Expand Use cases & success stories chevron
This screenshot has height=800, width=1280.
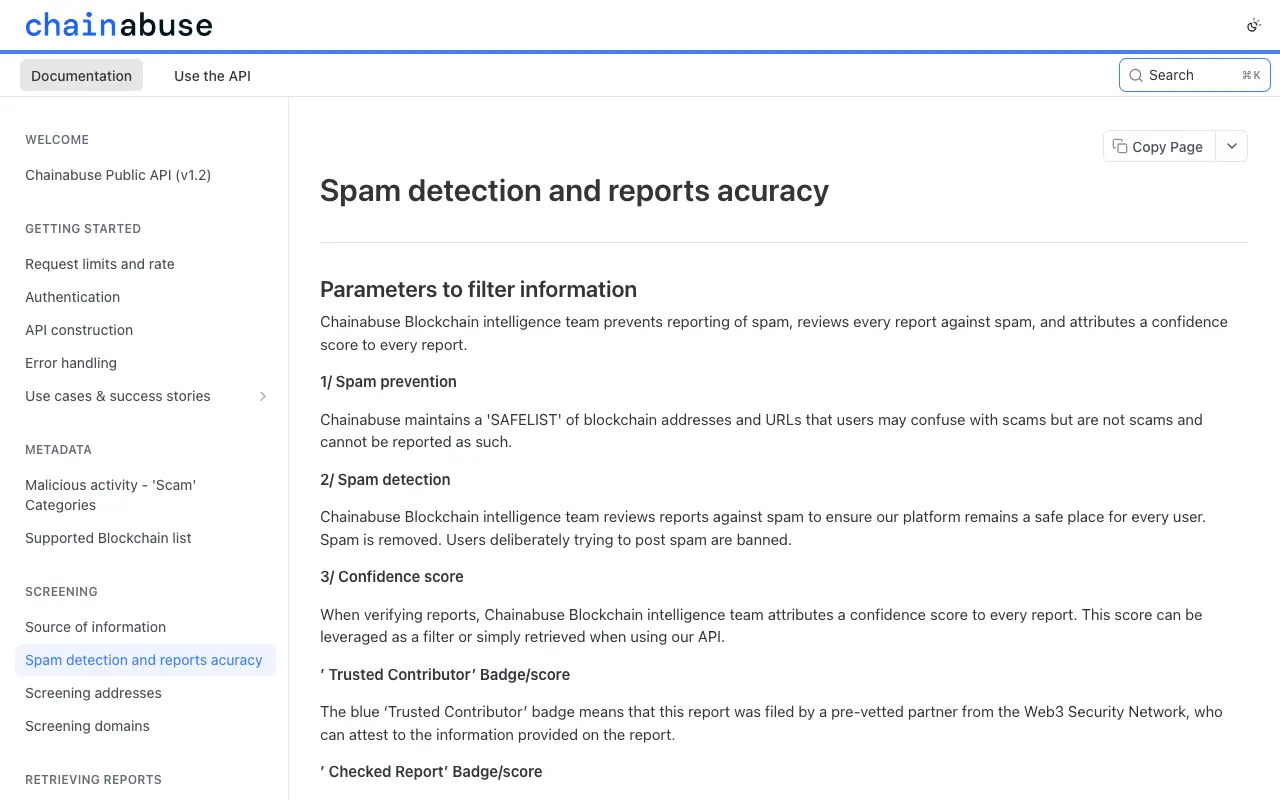pos(263,396)
